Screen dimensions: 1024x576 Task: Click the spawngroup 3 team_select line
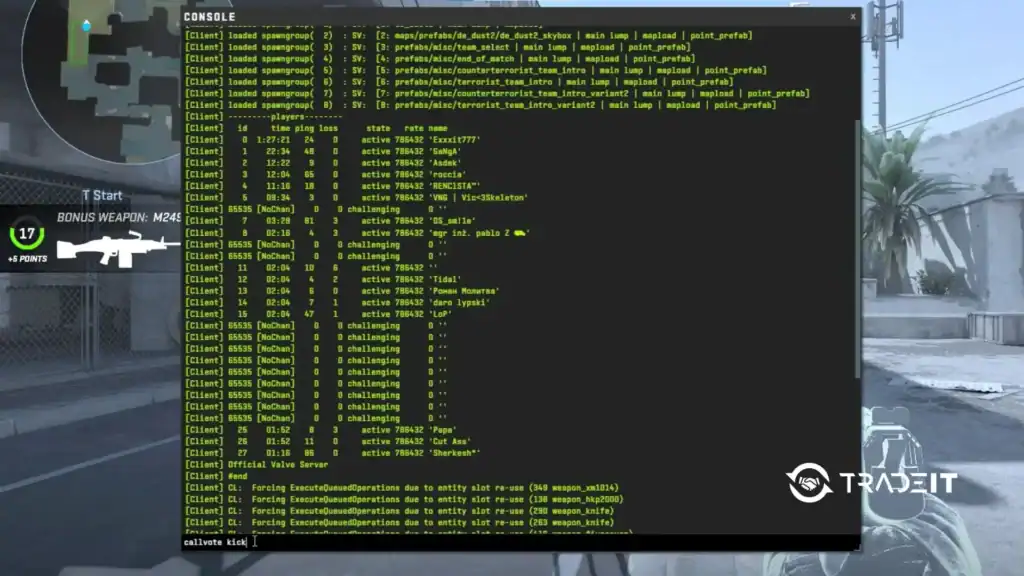point(438,48)
